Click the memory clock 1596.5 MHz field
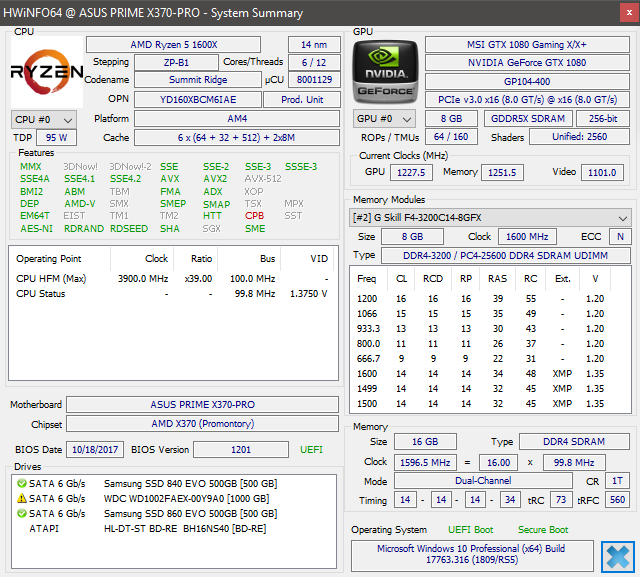This screenshot has height=577, width=640. [x=425, y=463]
